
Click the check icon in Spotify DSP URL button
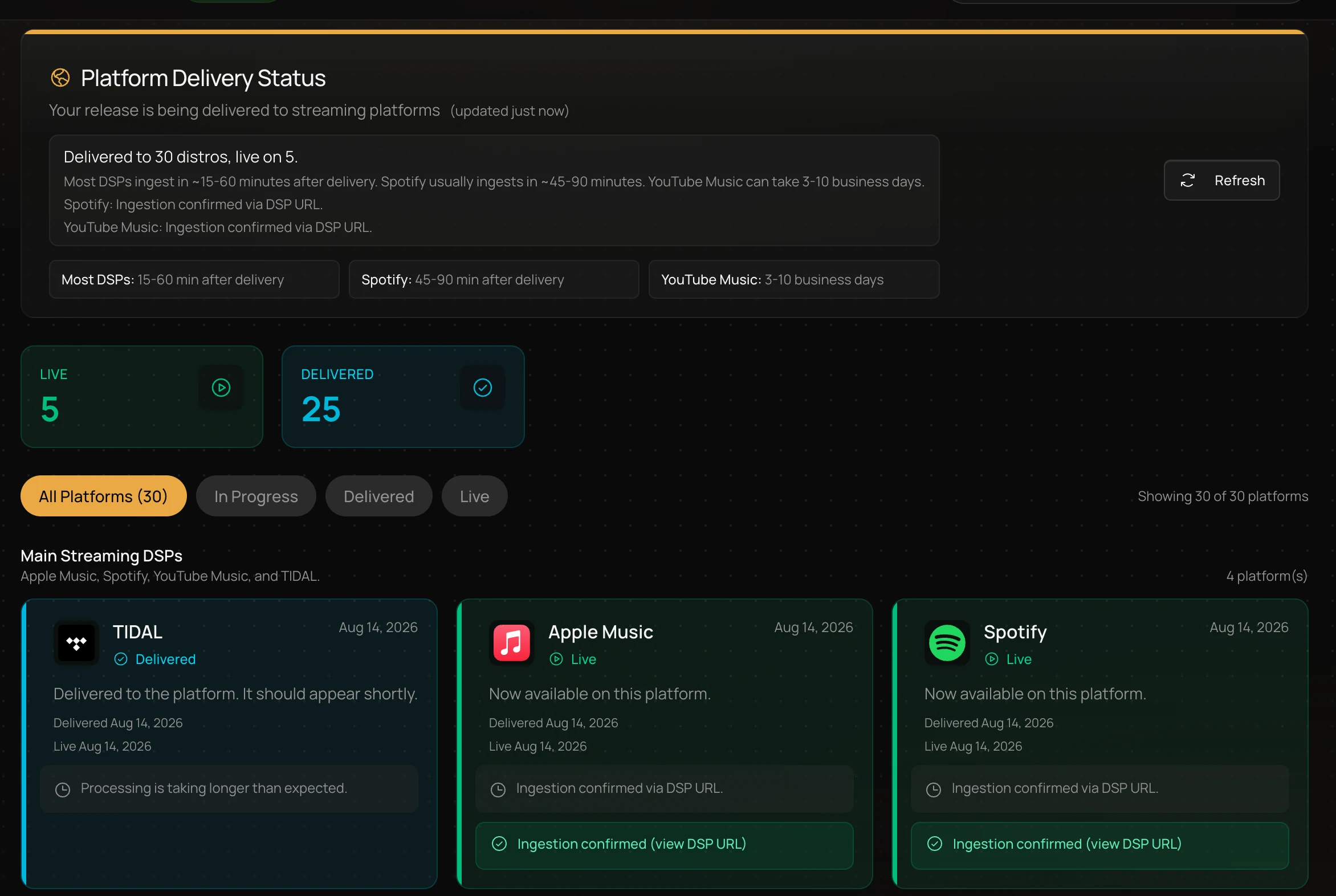click(x=935, y=844)
